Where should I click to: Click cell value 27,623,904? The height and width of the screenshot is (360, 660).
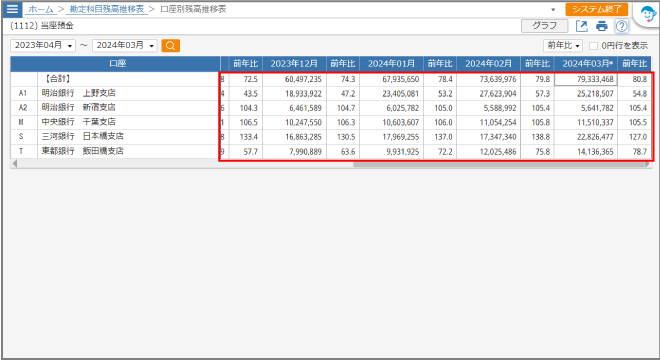(489, 93)
